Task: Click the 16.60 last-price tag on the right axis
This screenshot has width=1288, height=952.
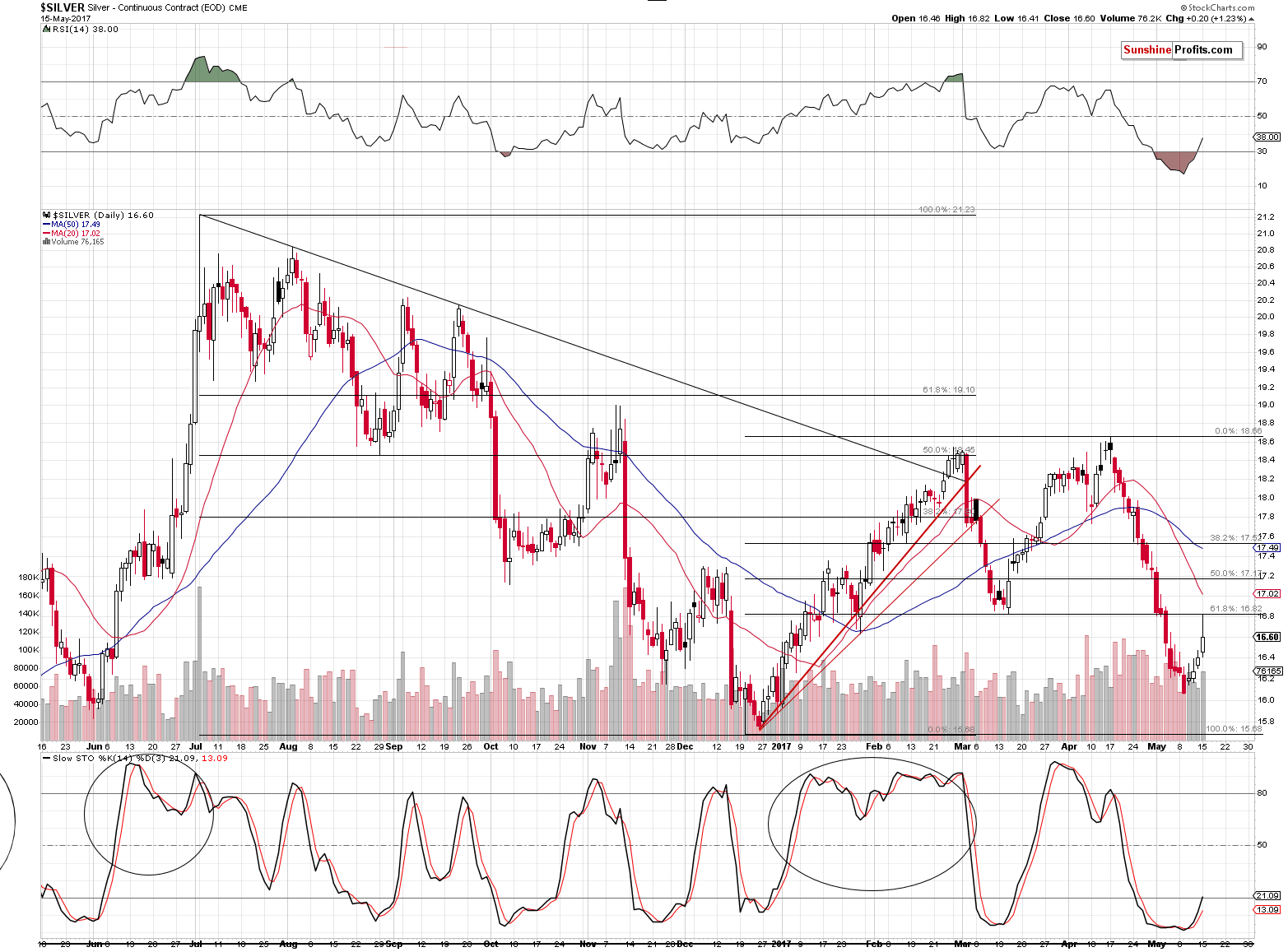Action: tap(1267, 637)
